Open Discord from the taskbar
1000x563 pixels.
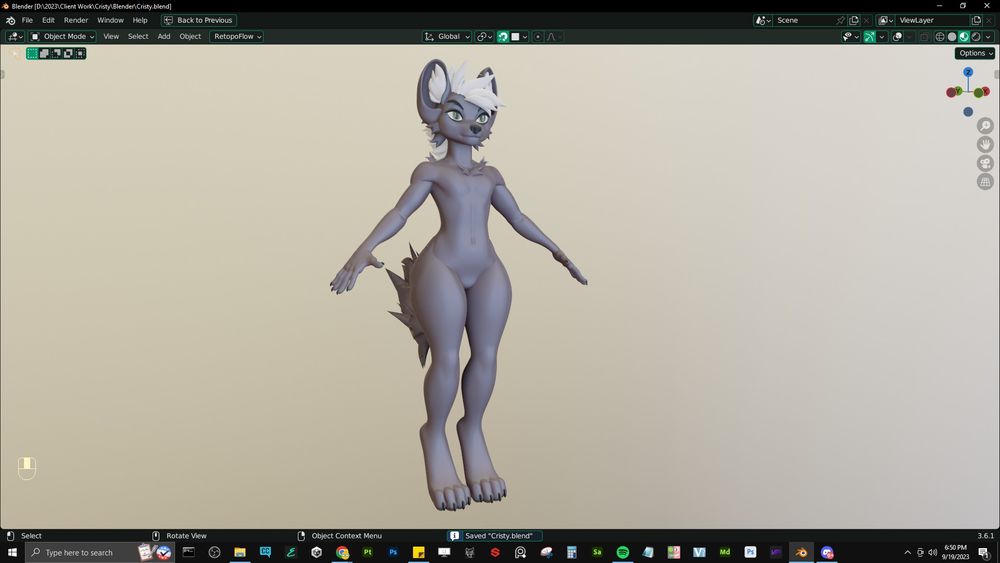pyautogui.click(x=827, y=552)
